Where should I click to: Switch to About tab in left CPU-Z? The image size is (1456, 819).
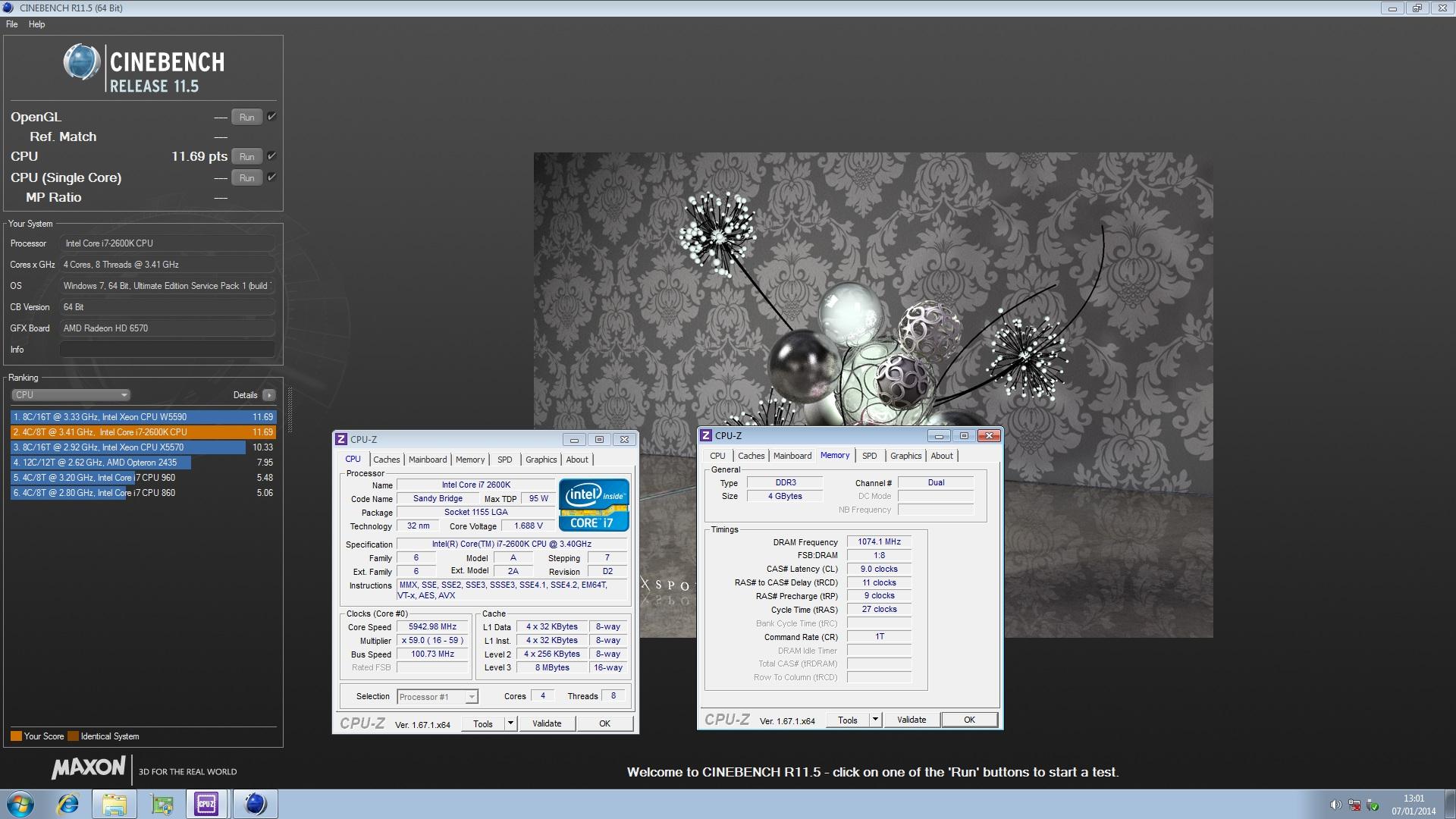pos(577,460)
